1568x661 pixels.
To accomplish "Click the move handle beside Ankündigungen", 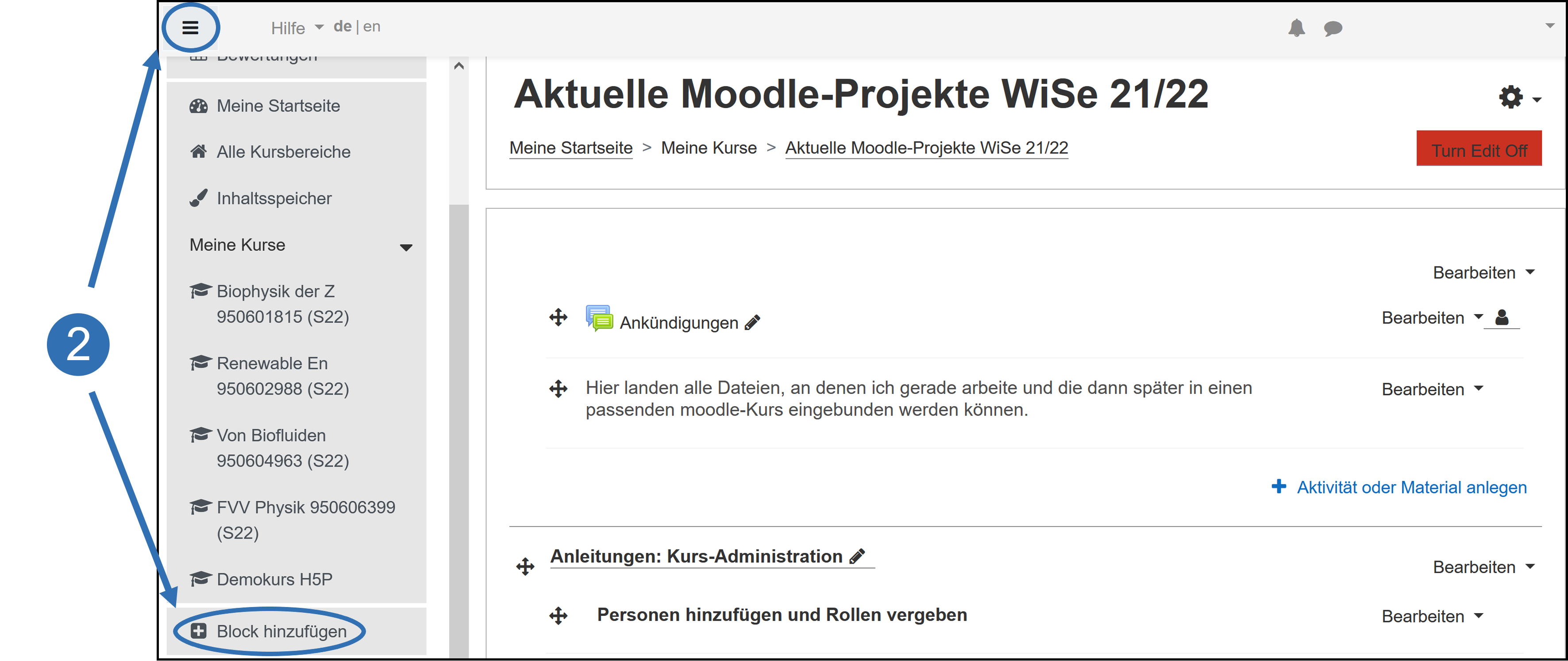I will (558, 317).
